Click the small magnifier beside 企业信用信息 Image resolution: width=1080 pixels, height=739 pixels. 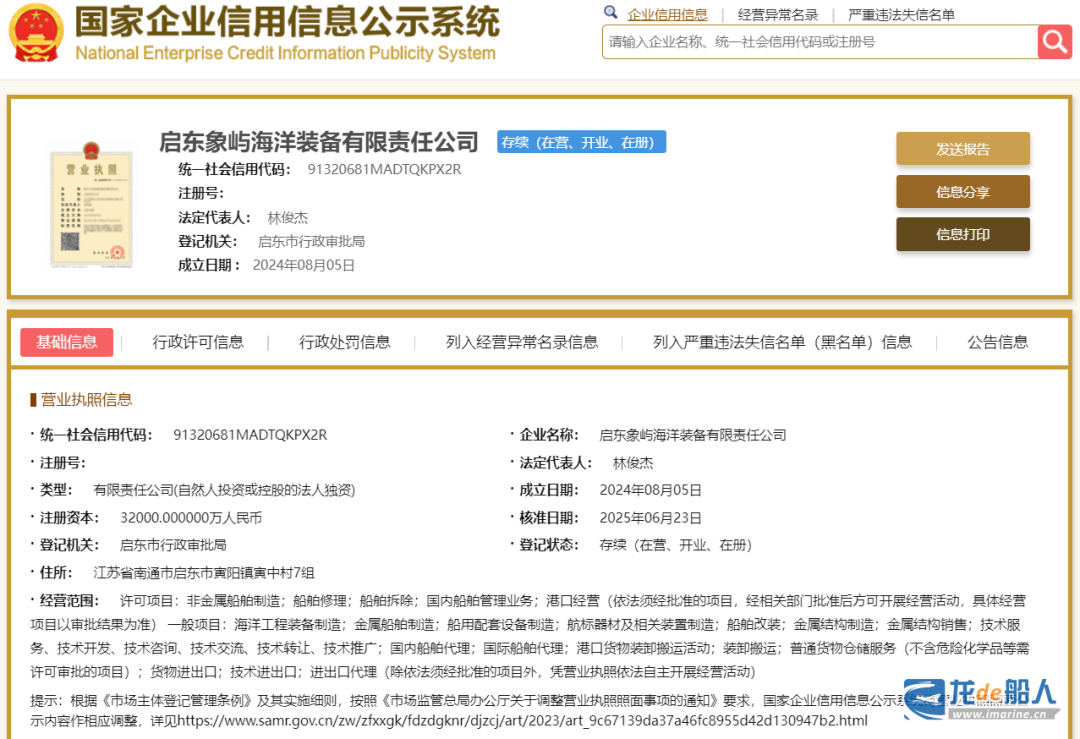[611, 13]
